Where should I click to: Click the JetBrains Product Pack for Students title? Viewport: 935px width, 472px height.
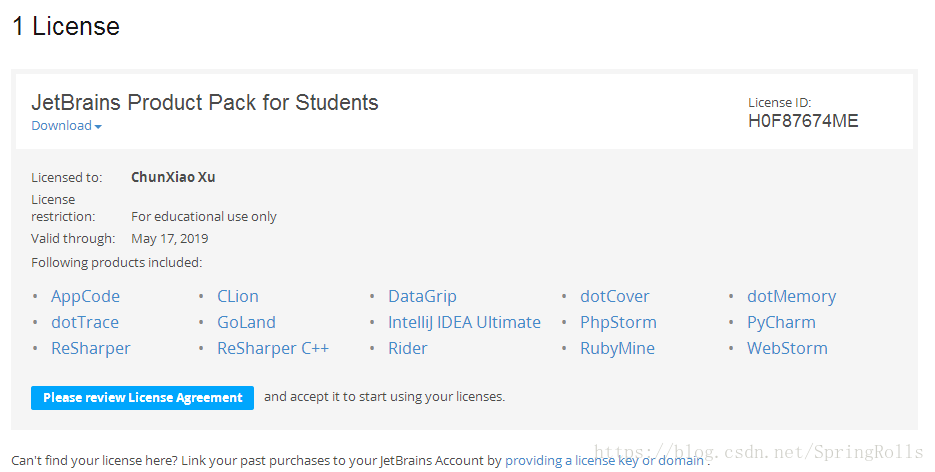point(205,102)
